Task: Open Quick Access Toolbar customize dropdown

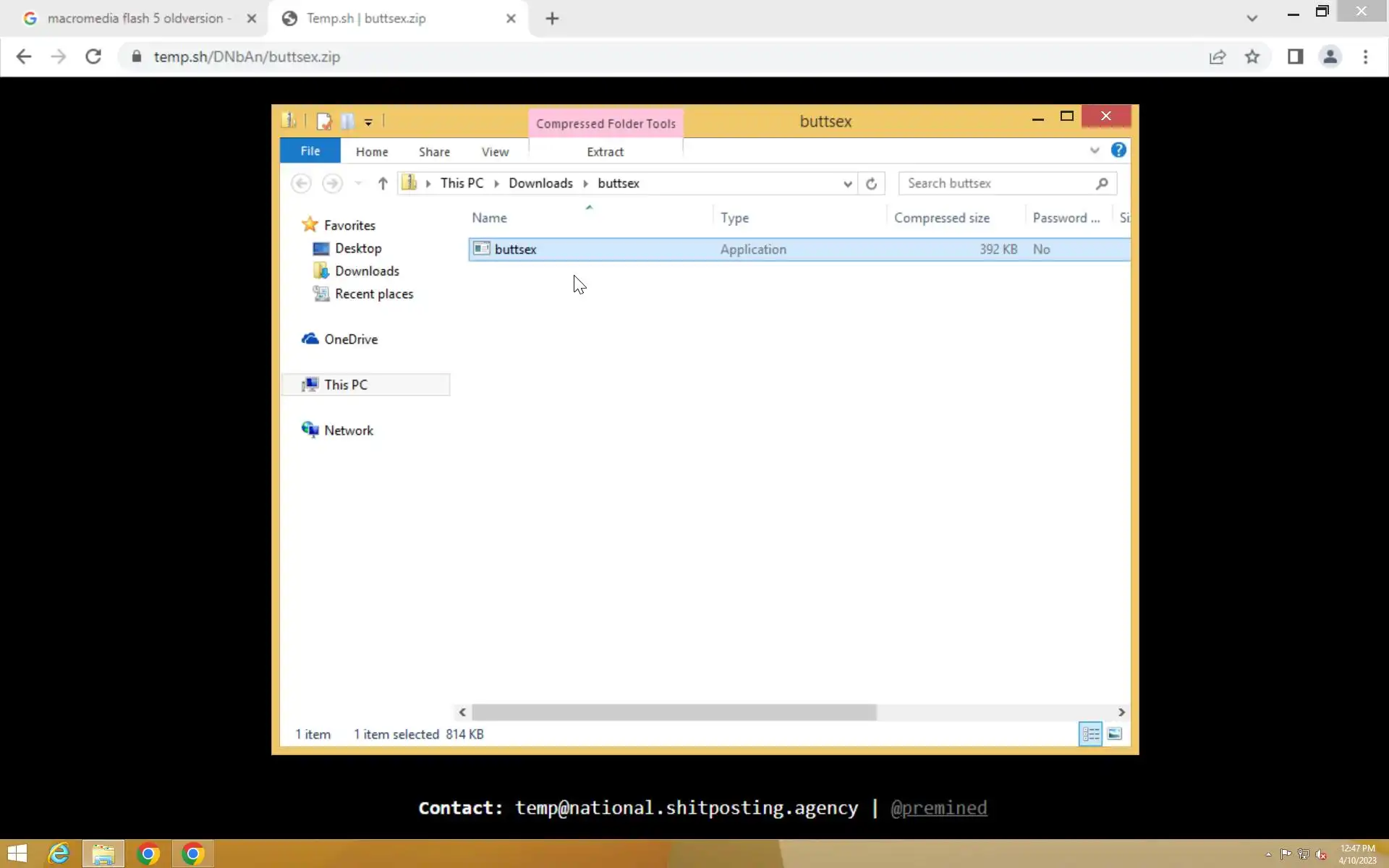Action: click(368, 122)
